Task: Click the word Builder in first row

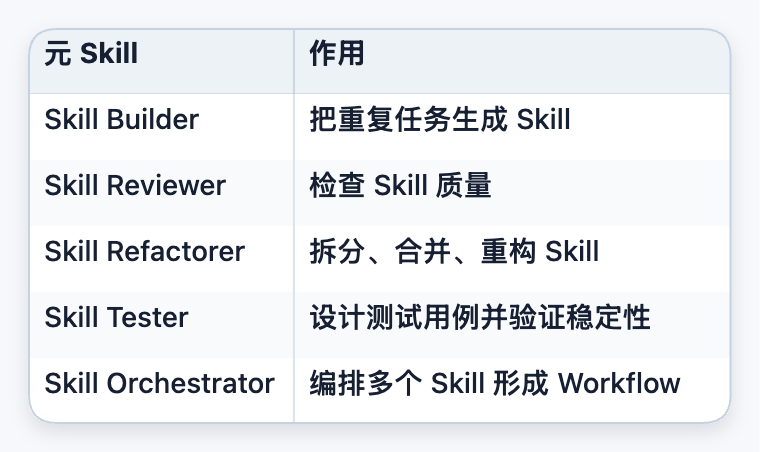Action: pyautogui.click(x=153, y=120)
